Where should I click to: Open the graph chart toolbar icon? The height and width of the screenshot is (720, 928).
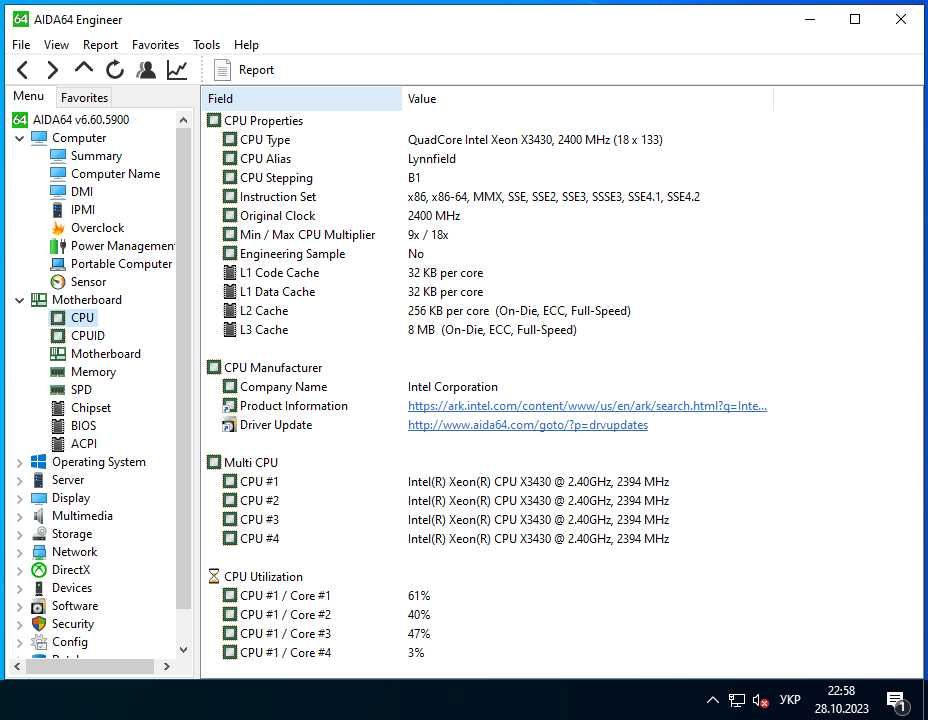[177, 70]
